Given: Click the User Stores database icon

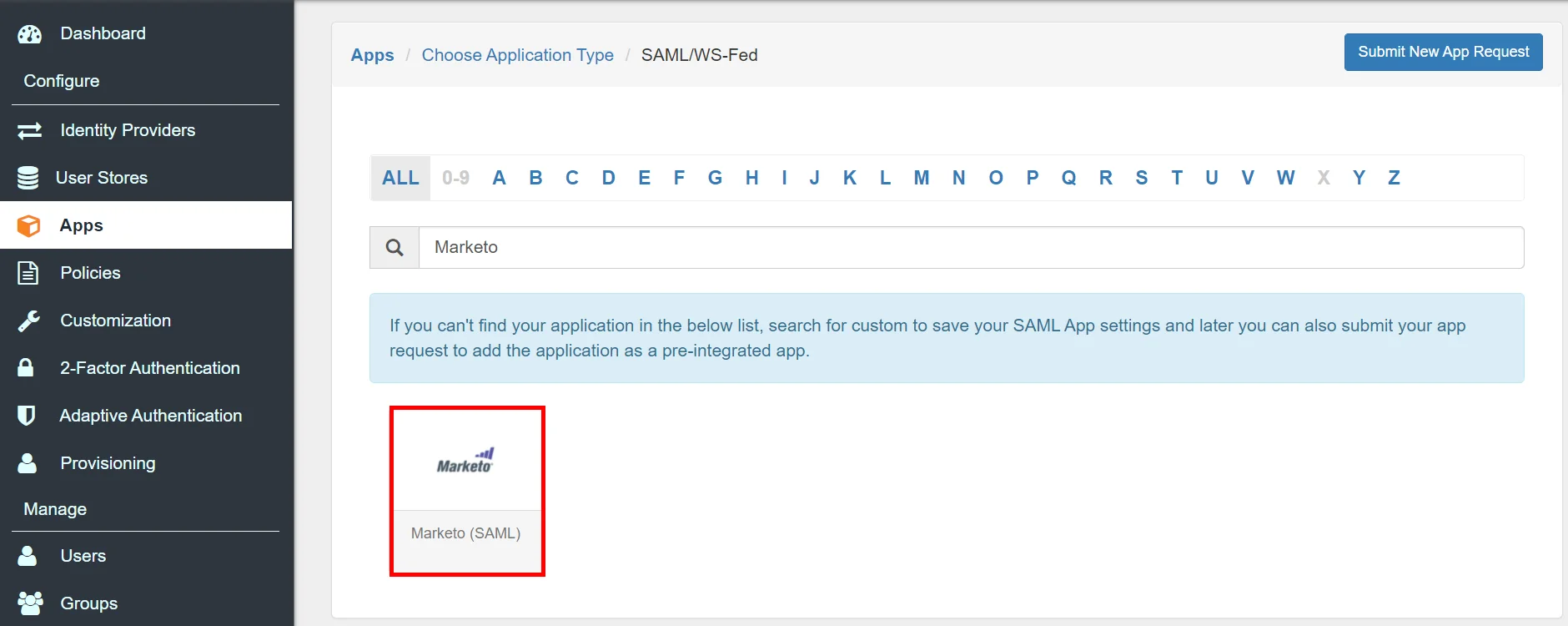Looking at the screenshot, I should [x=28, y=178].
